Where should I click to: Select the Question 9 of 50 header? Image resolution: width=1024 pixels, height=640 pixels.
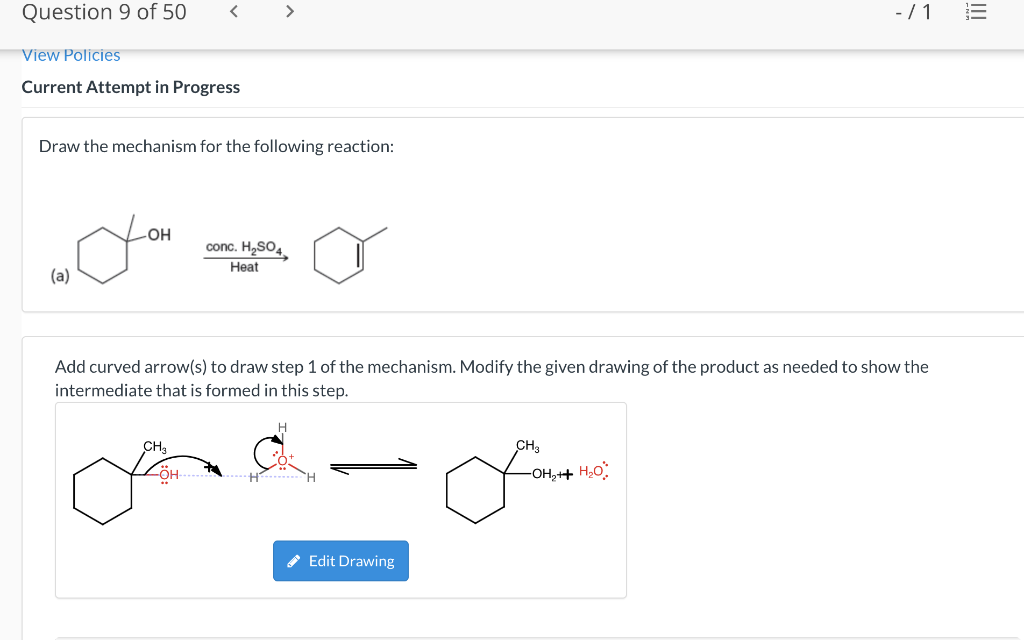click(103, 12)
